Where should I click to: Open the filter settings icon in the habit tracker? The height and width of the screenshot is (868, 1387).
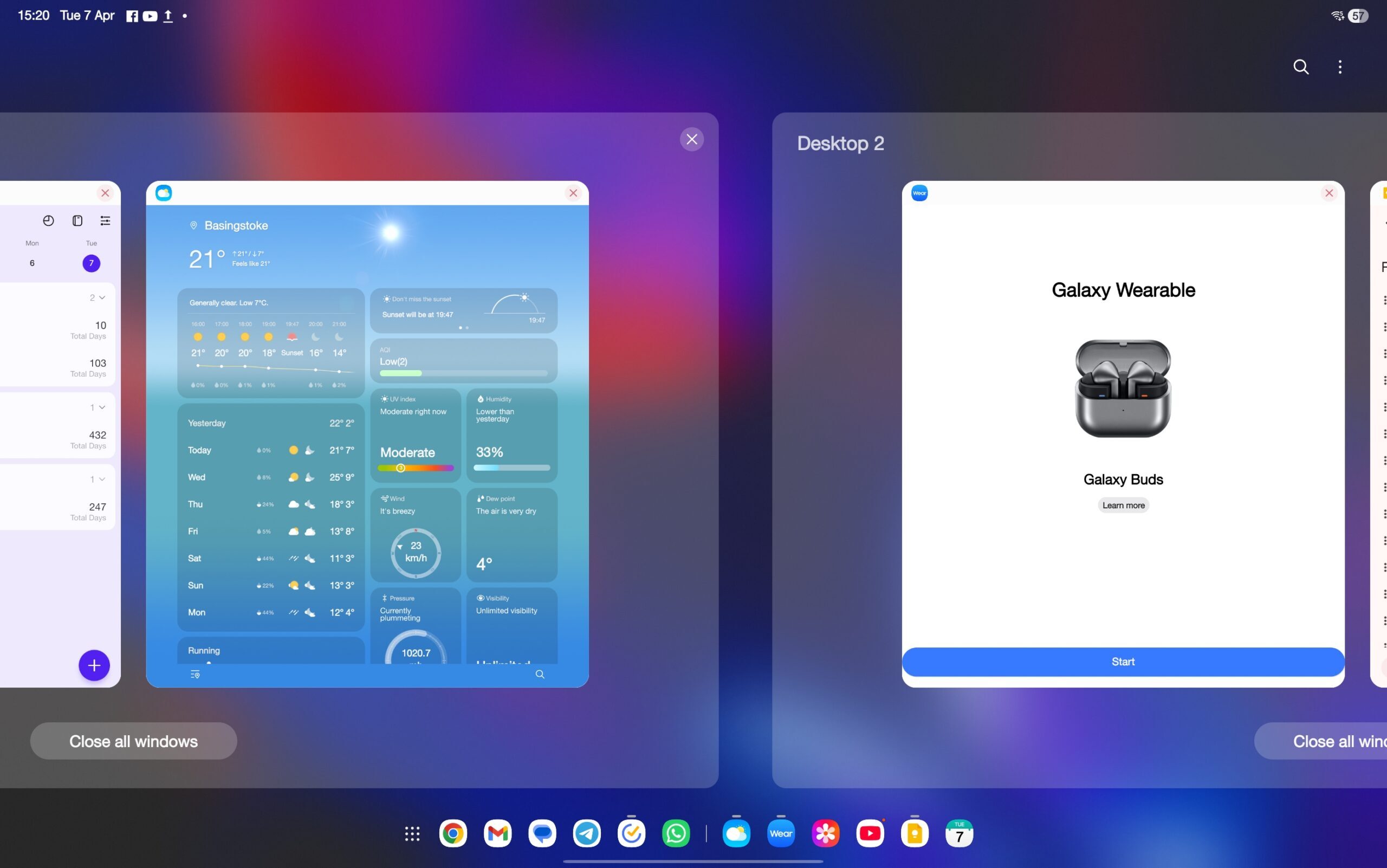pos(105,220)
